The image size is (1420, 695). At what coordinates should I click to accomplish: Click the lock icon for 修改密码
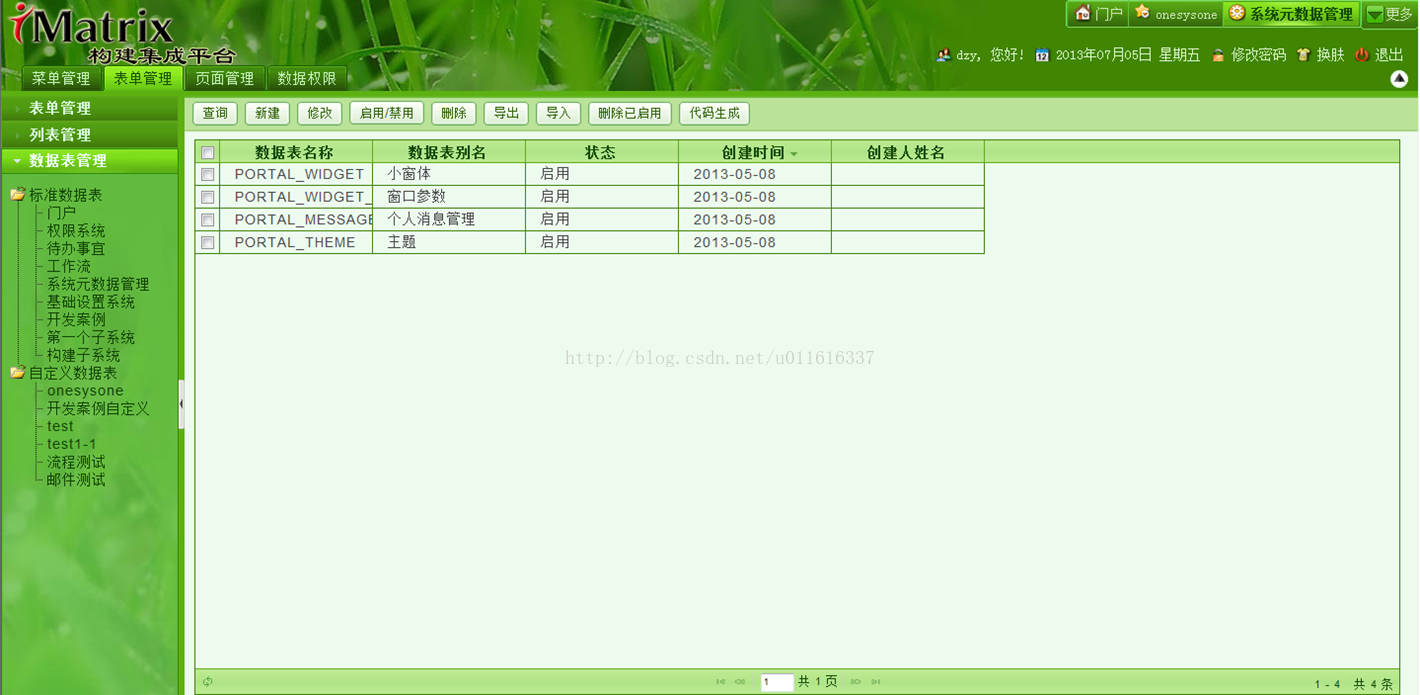click(x=1218, y=55)
